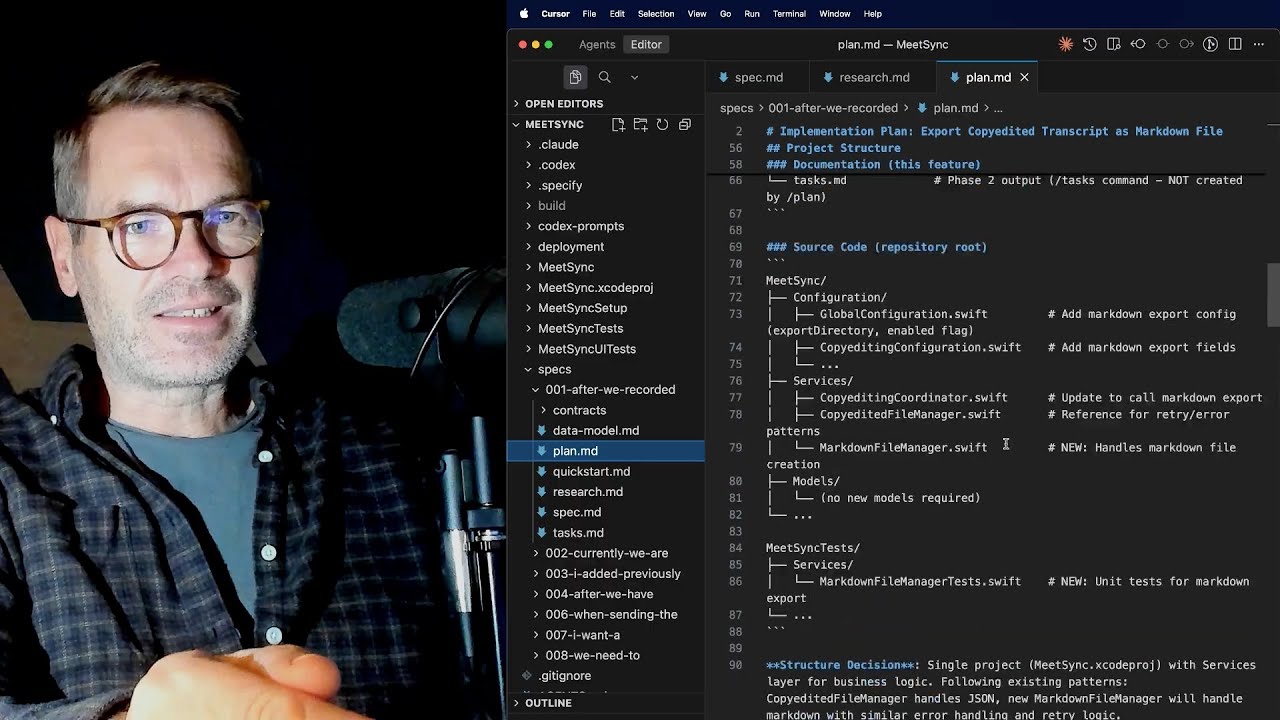1280x720 pixels.
Task: Show more sidebar views chevron
Action: tap(634, 77)
